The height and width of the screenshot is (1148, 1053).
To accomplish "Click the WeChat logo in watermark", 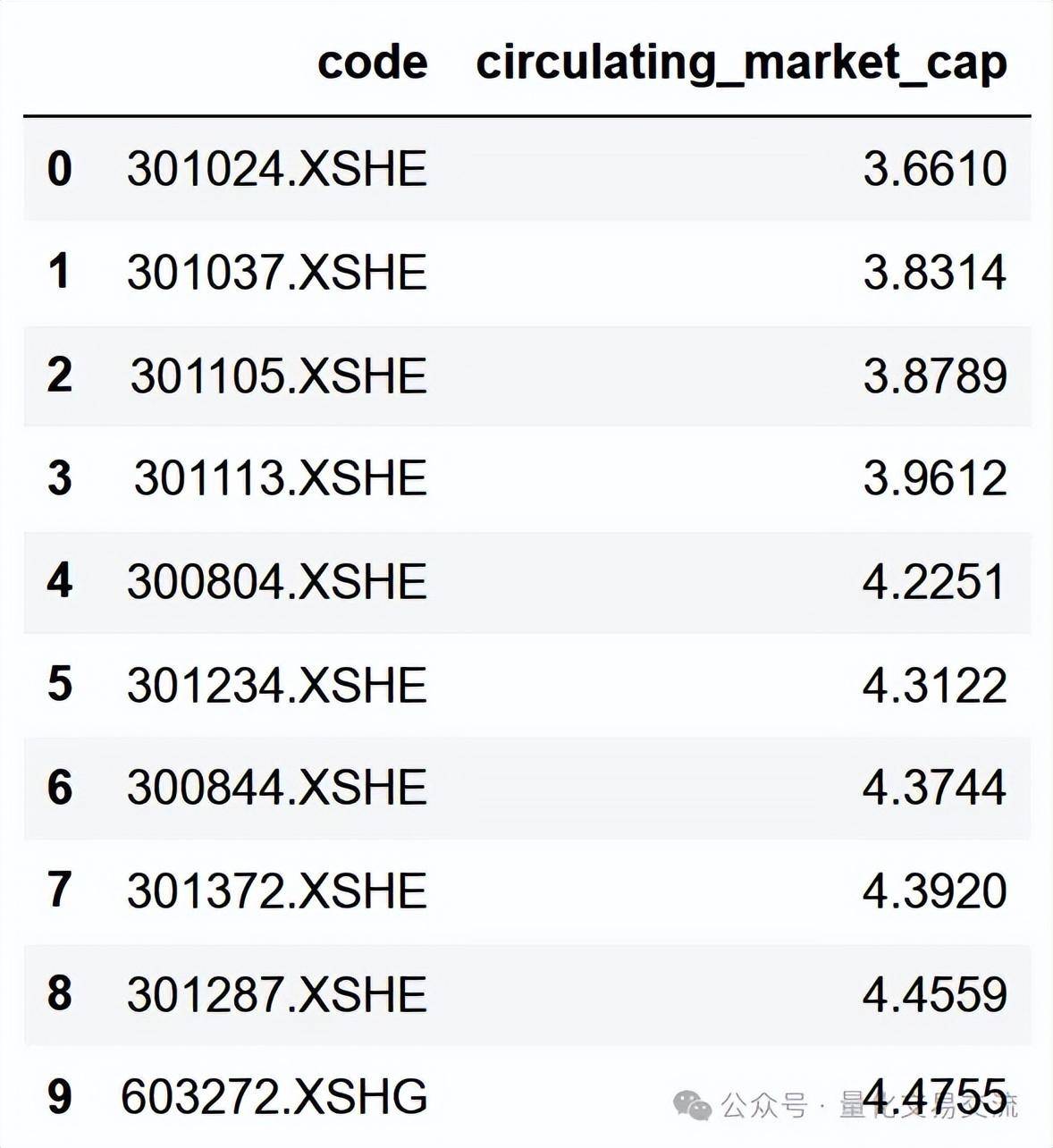I will point(693,1105).
